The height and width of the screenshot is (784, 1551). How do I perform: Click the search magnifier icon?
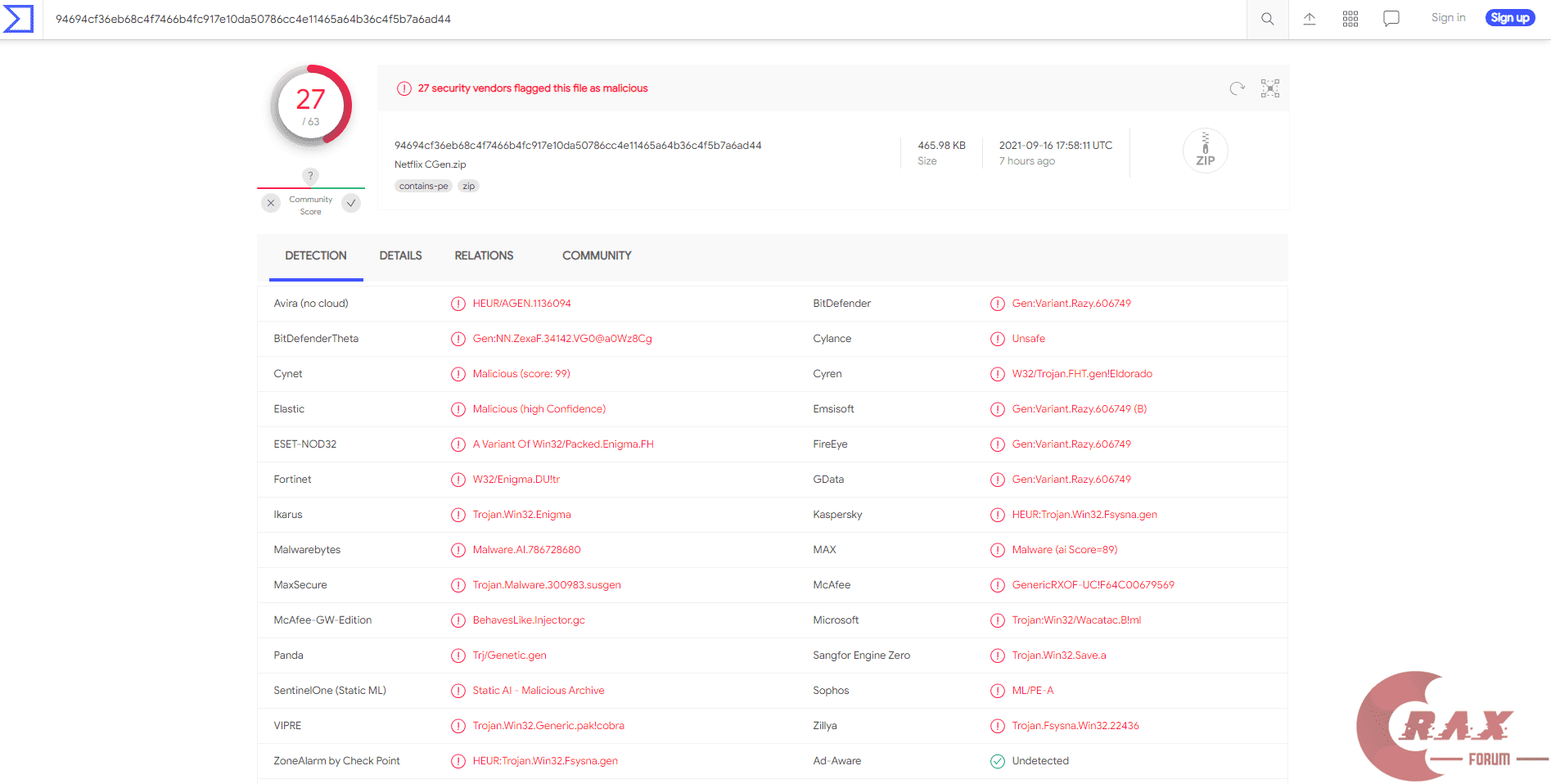click(1267, 19)
